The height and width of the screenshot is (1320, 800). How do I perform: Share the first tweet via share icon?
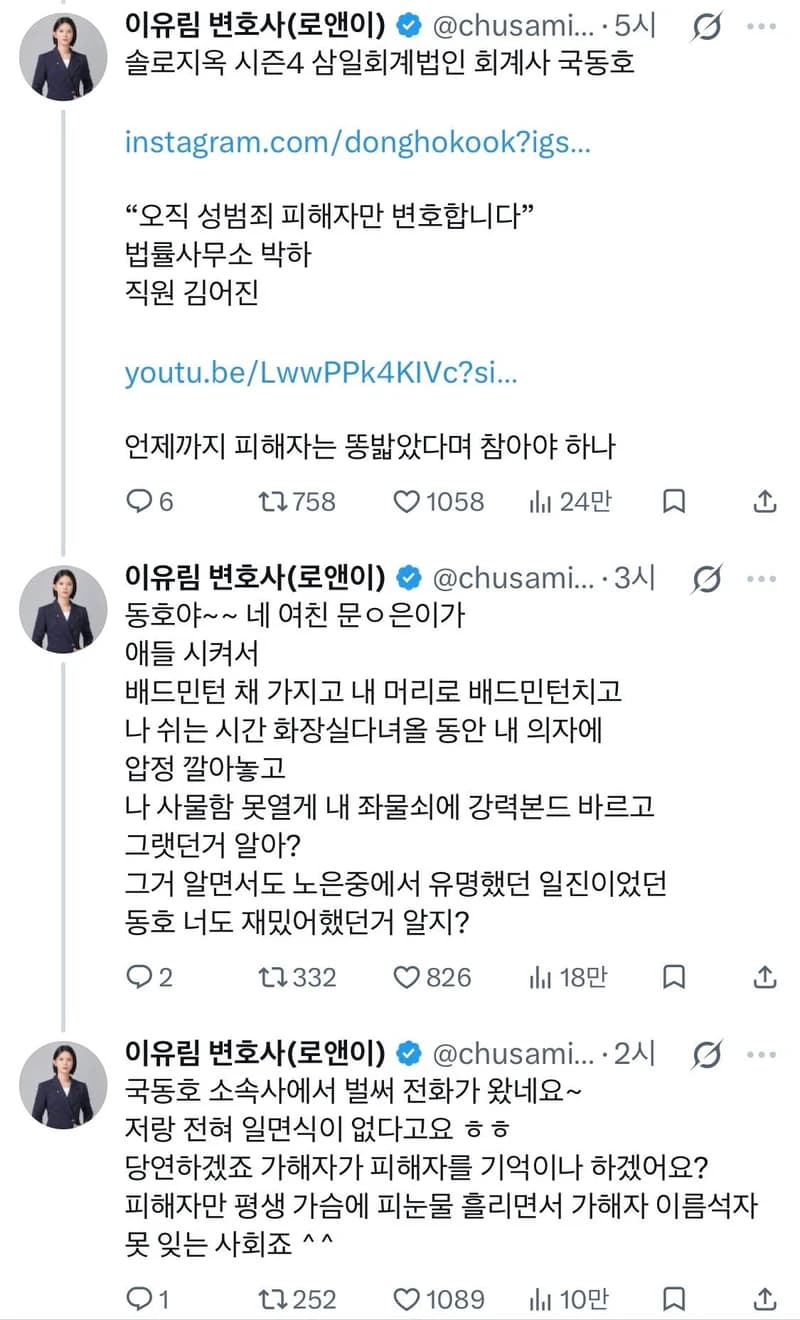(765, 501)
